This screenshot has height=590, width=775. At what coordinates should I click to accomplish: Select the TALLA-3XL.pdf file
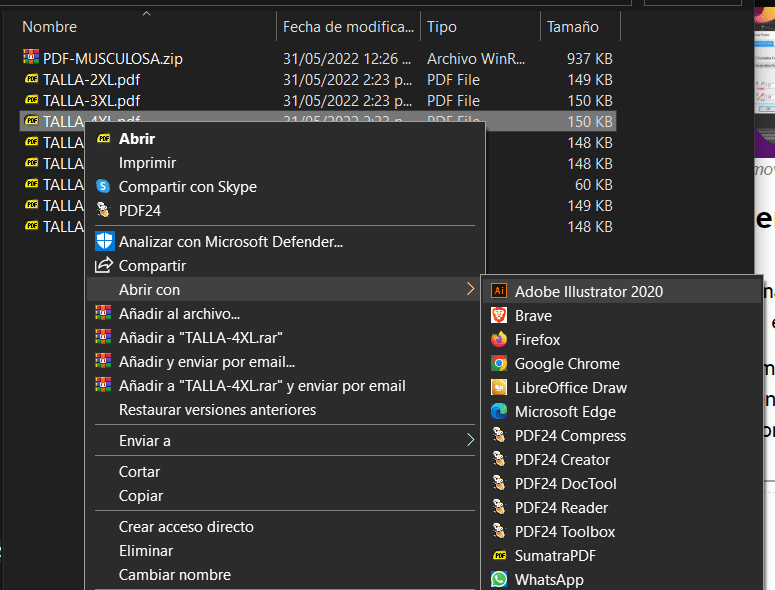91,101
